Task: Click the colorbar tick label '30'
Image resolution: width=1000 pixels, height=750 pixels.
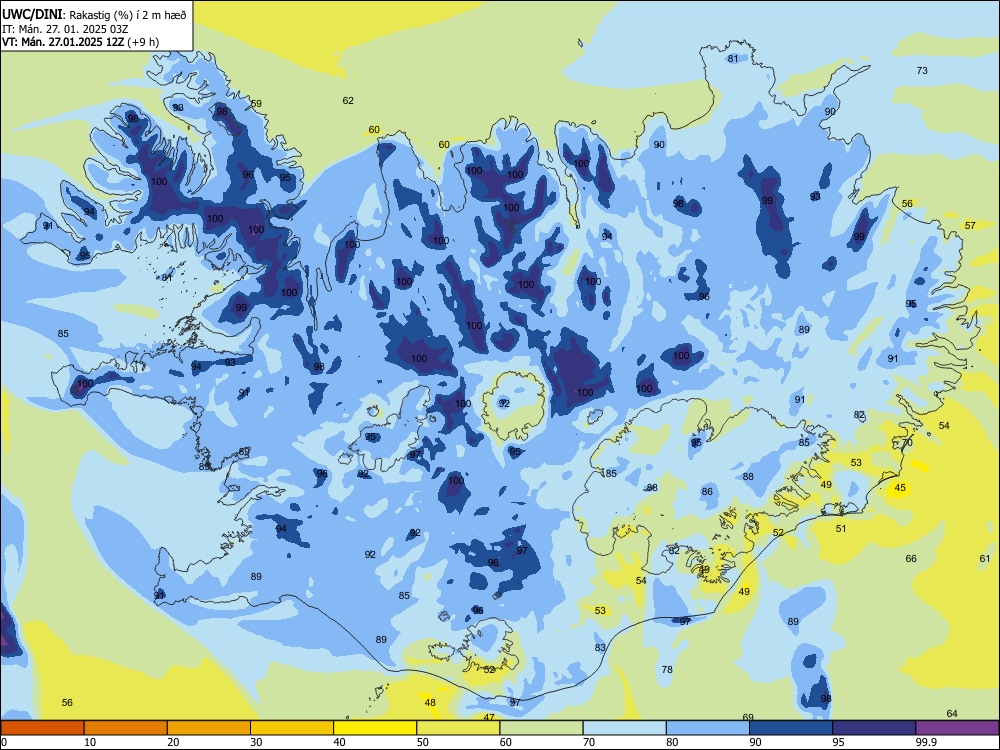Action: [x=256, y=742]
